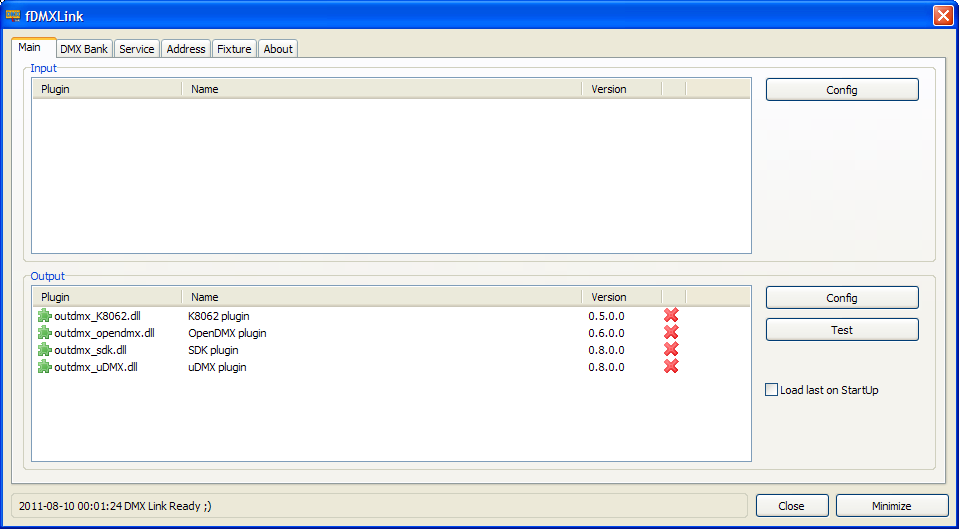Click the puzzle icon for outdmx_sdk.dll
Screen dimensions: 959x529
[x=44, y=350]
